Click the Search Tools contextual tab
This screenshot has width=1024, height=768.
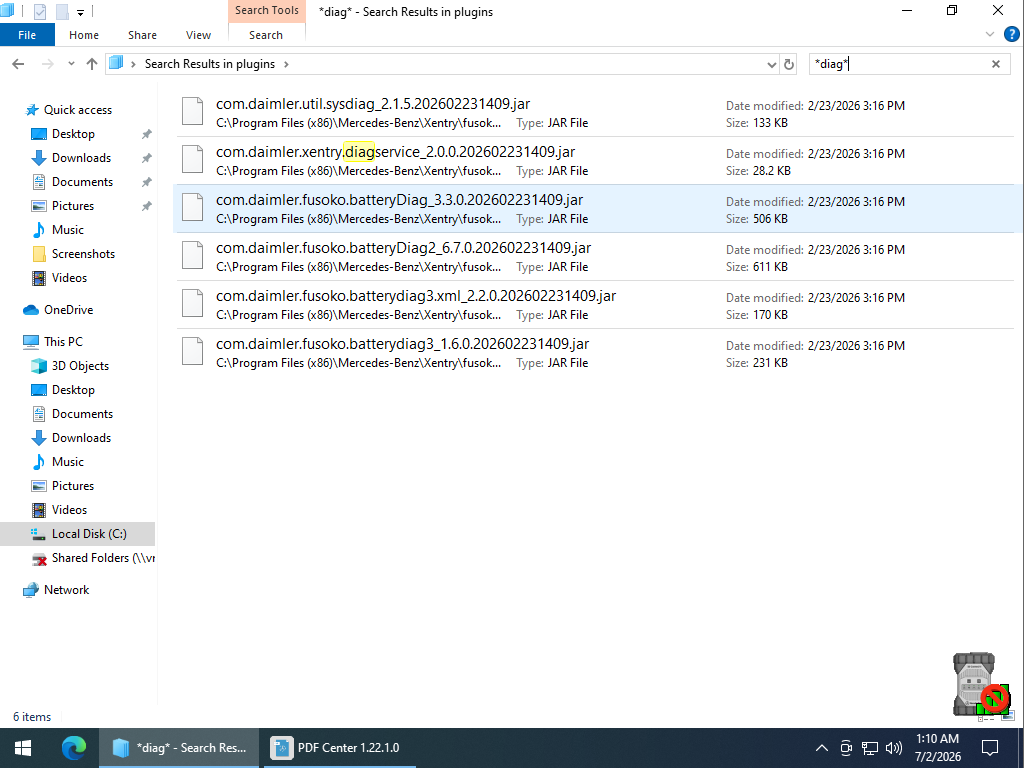tap(266, 10)
